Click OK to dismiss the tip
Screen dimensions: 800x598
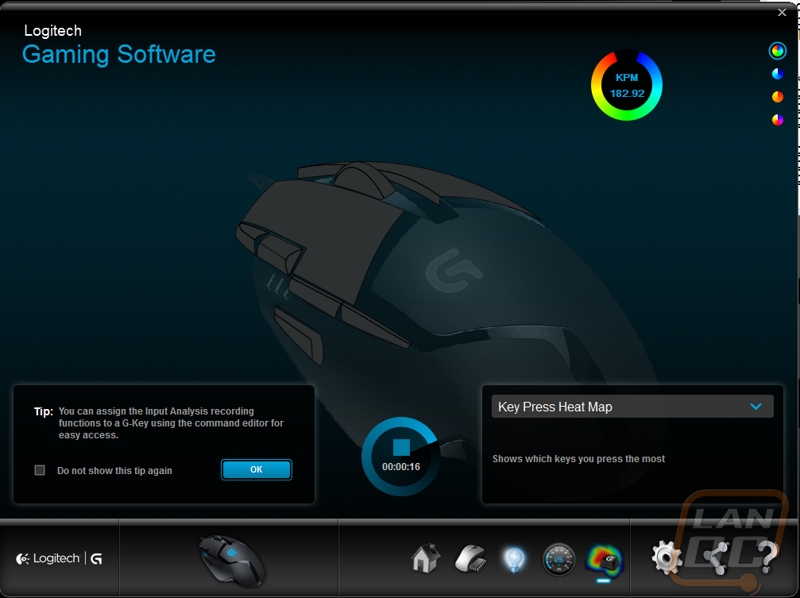[x=256, y=469]
